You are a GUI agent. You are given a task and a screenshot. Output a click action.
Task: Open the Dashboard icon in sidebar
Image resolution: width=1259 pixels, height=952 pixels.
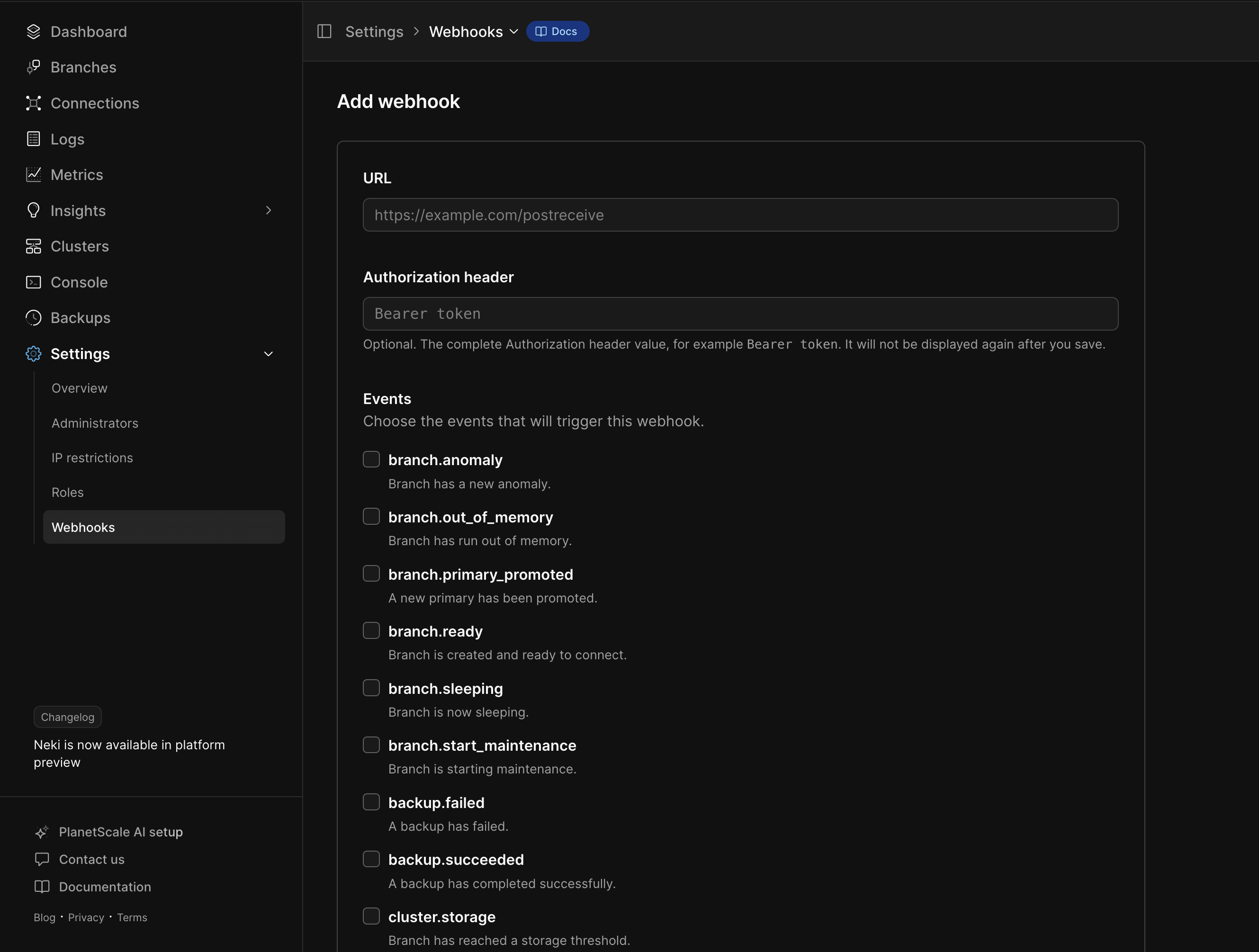click(34, 32)
